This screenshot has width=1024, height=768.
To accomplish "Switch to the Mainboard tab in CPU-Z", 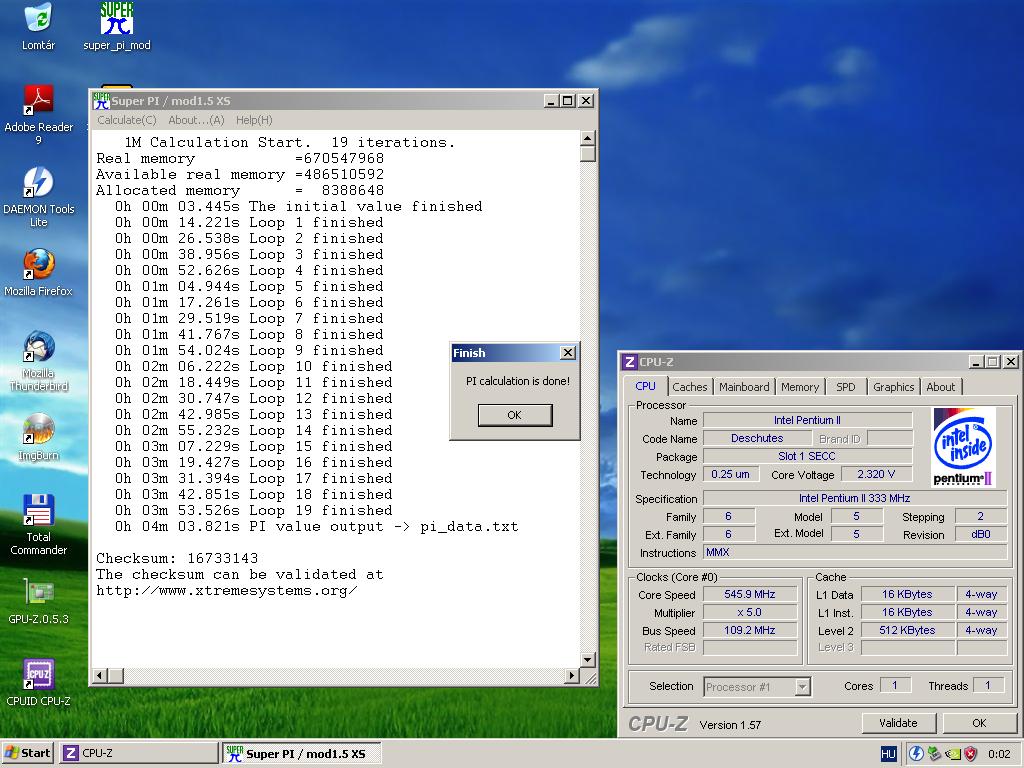I will 744,387.
